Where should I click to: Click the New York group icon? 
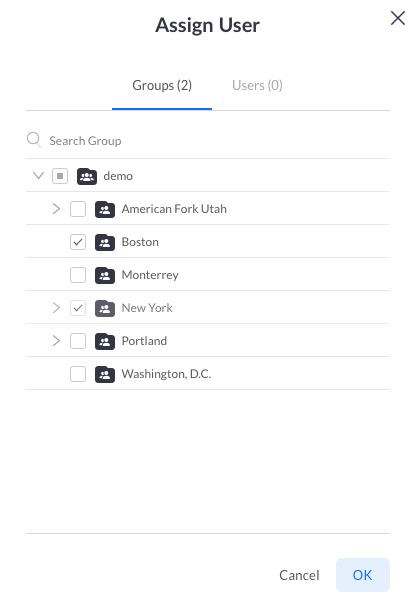[105, 308]
